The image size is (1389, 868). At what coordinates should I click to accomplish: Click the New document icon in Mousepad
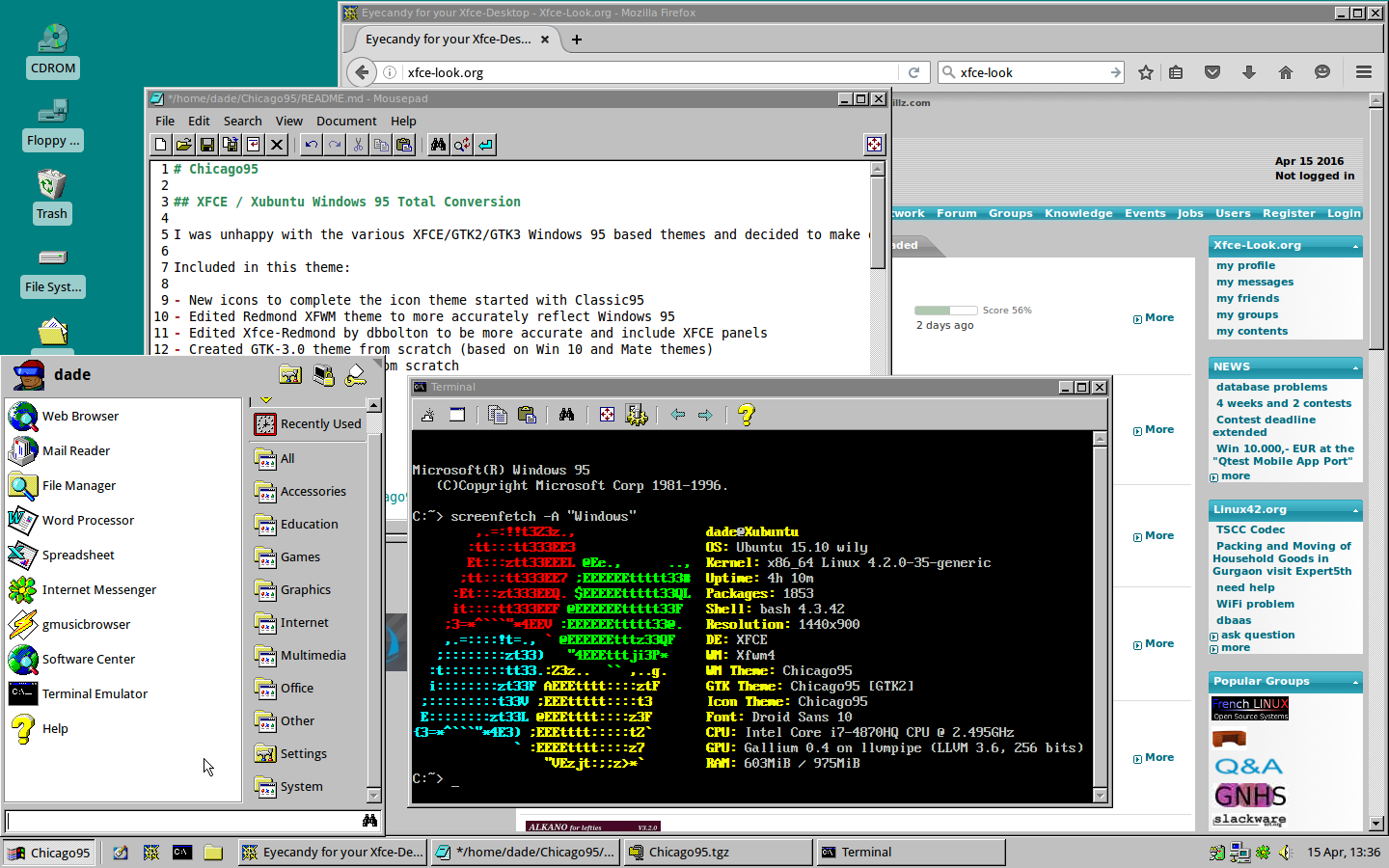161,145
